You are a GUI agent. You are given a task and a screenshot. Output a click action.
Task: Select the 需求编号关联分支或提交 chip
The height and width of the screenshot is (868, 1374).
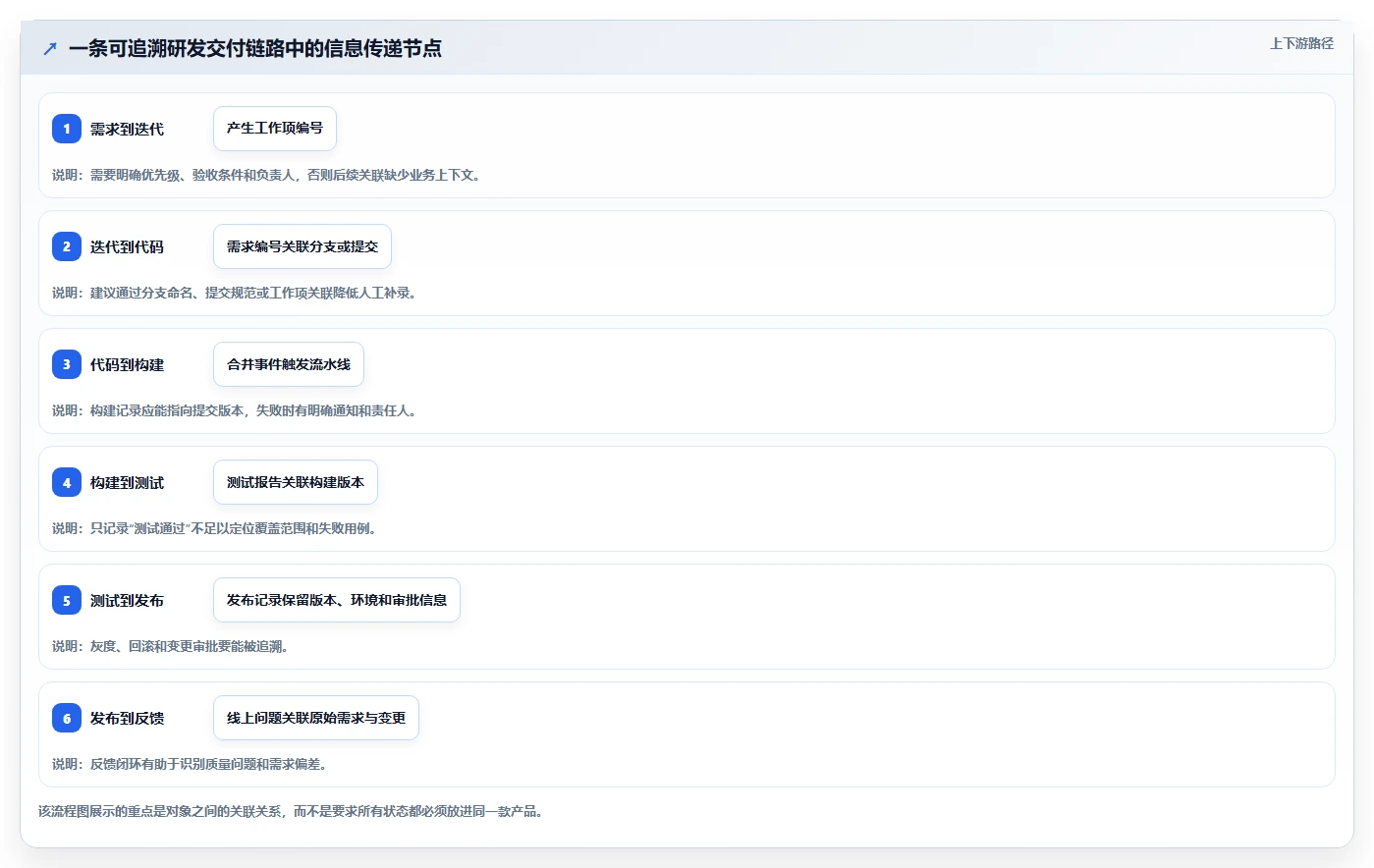(x=302, y=246)
